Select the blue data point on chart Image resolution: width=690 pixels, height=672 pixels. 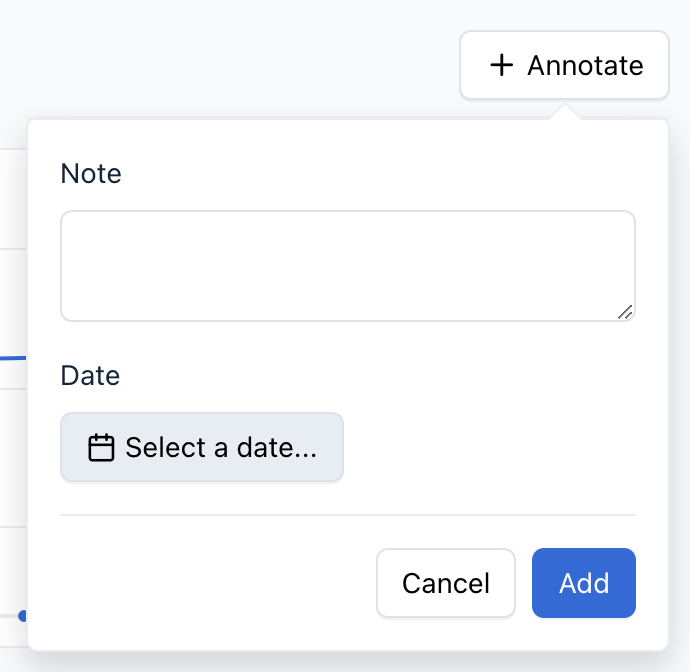(22, 615)
